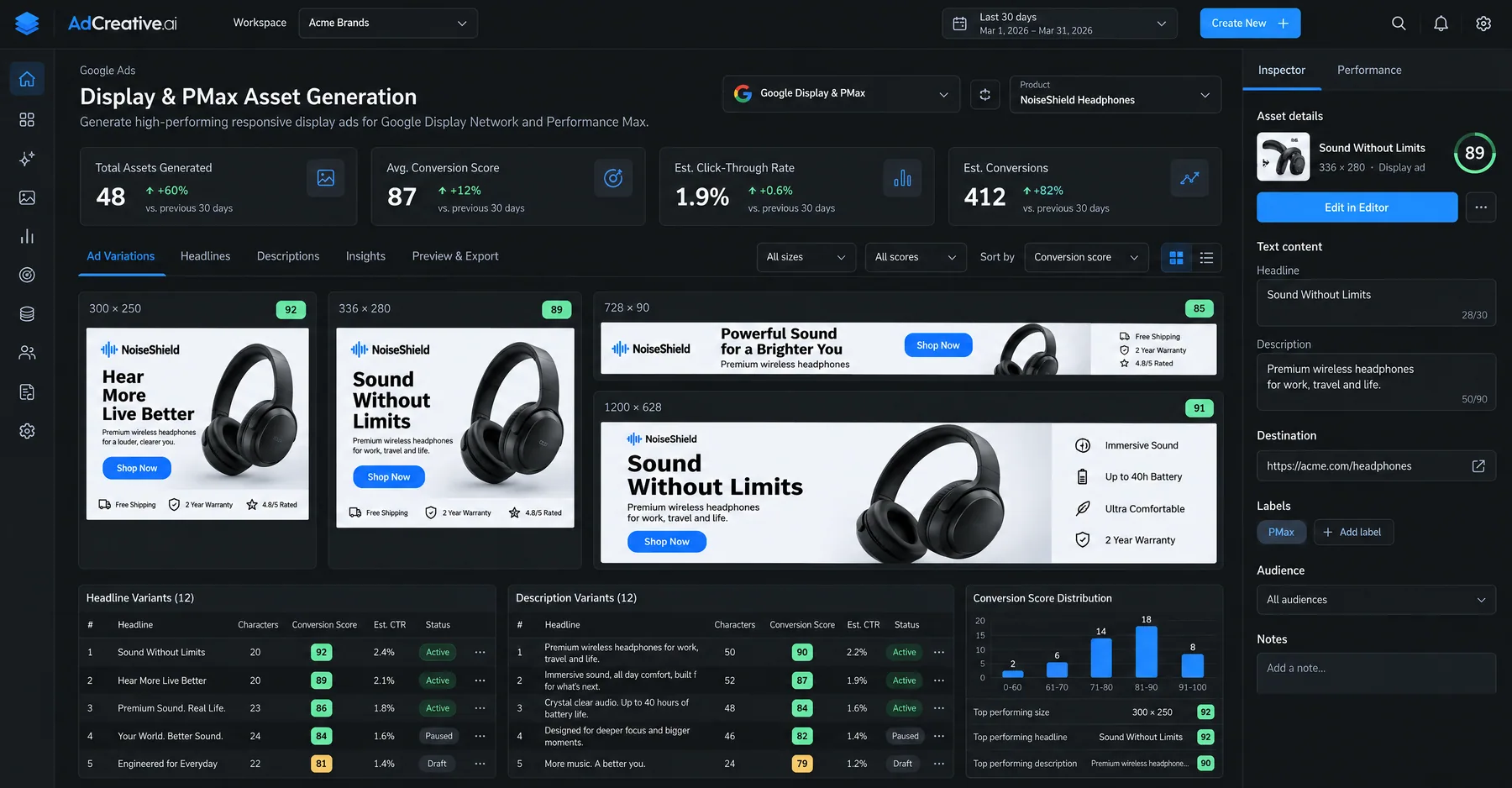The image size is (1512, 788).
Task: Open the NoiseShield Headphones product dropdown
Action: click(1116, 94)
